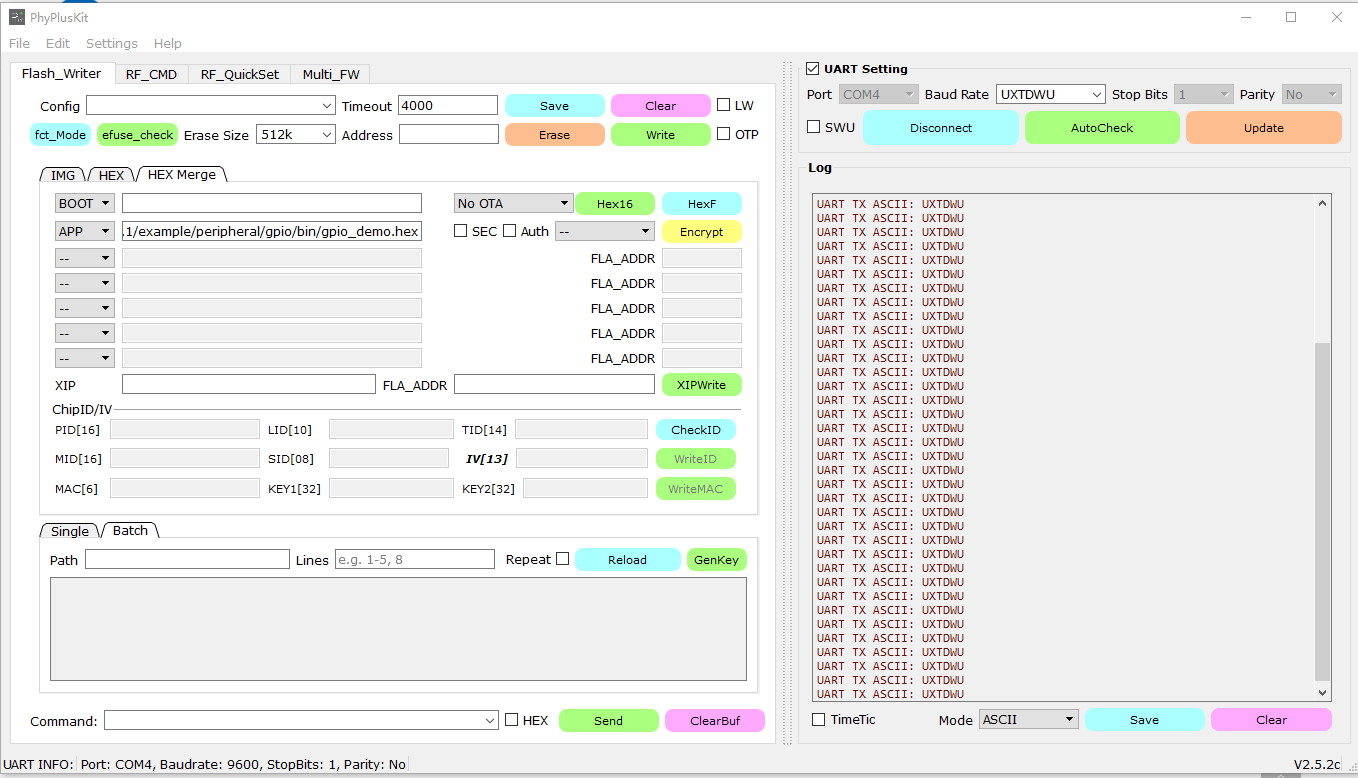Click the GenKey button
1358x778 pixels.
coord(717,560)
